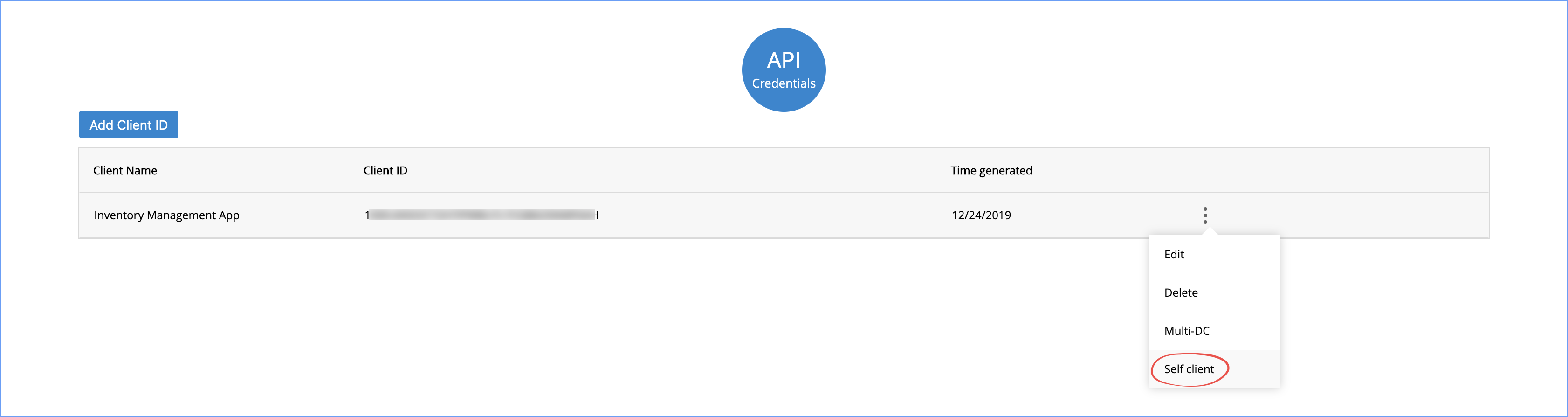Click the Inventory Management App client name

(x=166, y=215)
